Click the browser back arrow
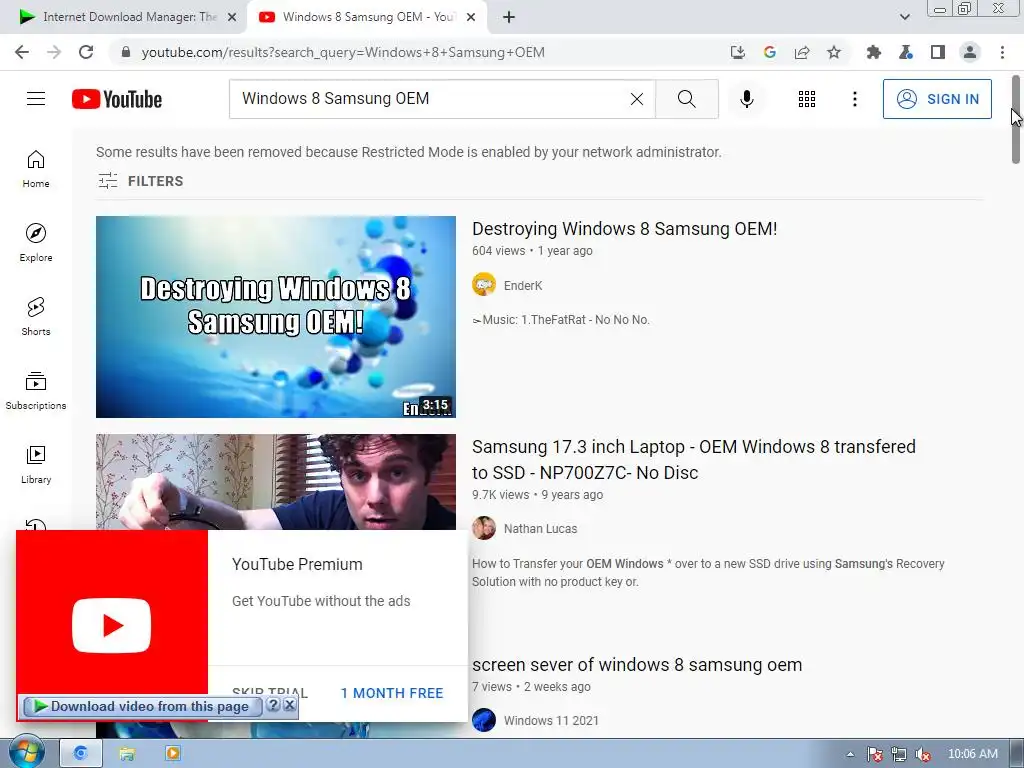Image resolution: width=1024 pixels, height=768 pixels. pos(22,52)
